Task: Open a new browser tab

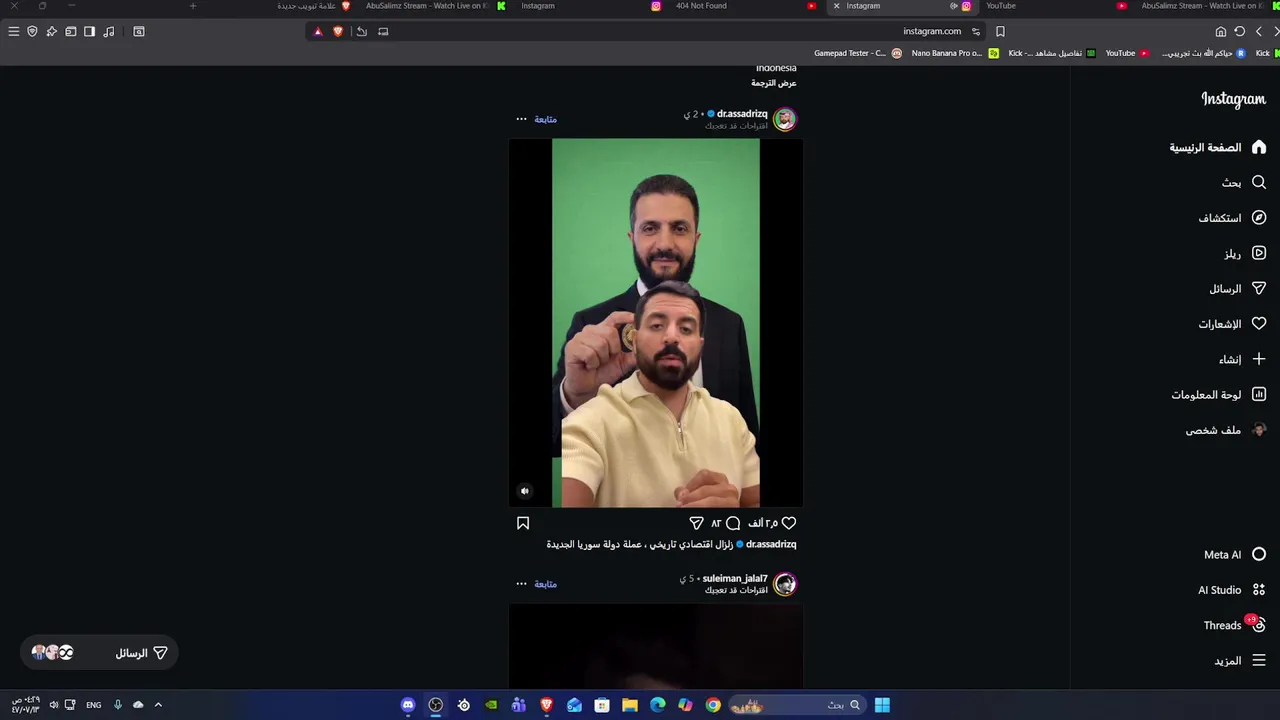Action: tap(192, 6)
